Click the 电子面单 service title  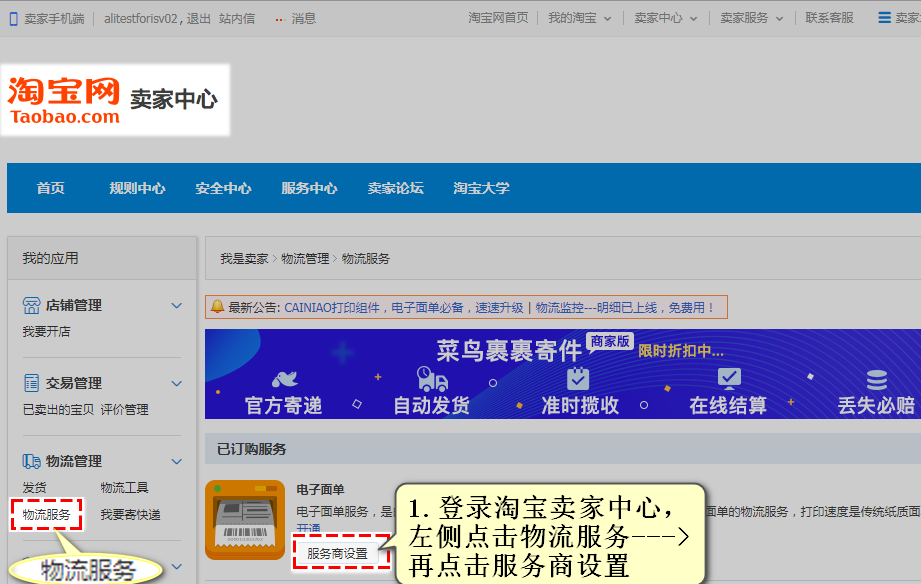point(320,489)
